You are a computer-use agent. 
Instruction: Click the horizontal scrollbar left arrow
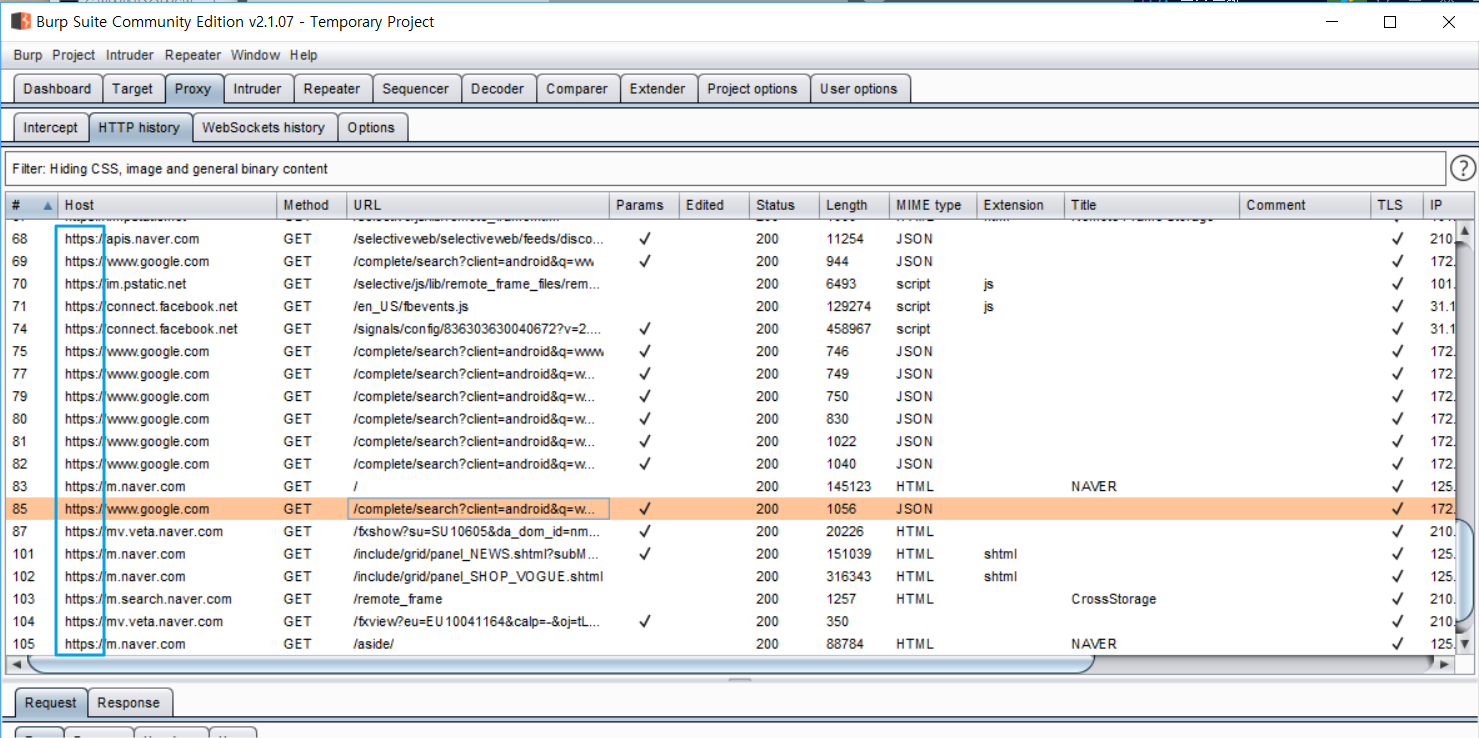[16, 663]
